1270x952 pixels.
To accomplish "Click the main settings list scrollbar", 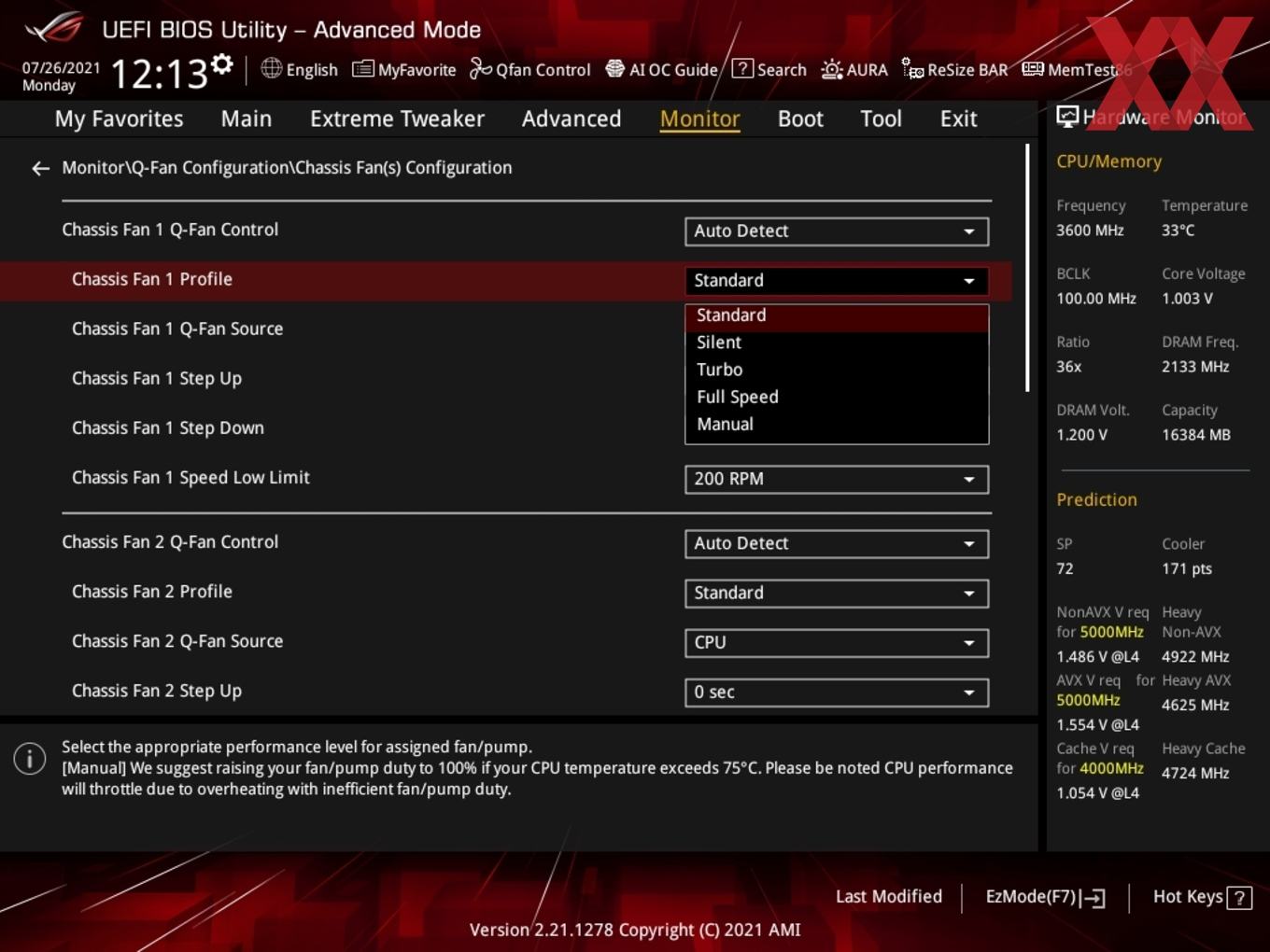I will coord(1027,268).
